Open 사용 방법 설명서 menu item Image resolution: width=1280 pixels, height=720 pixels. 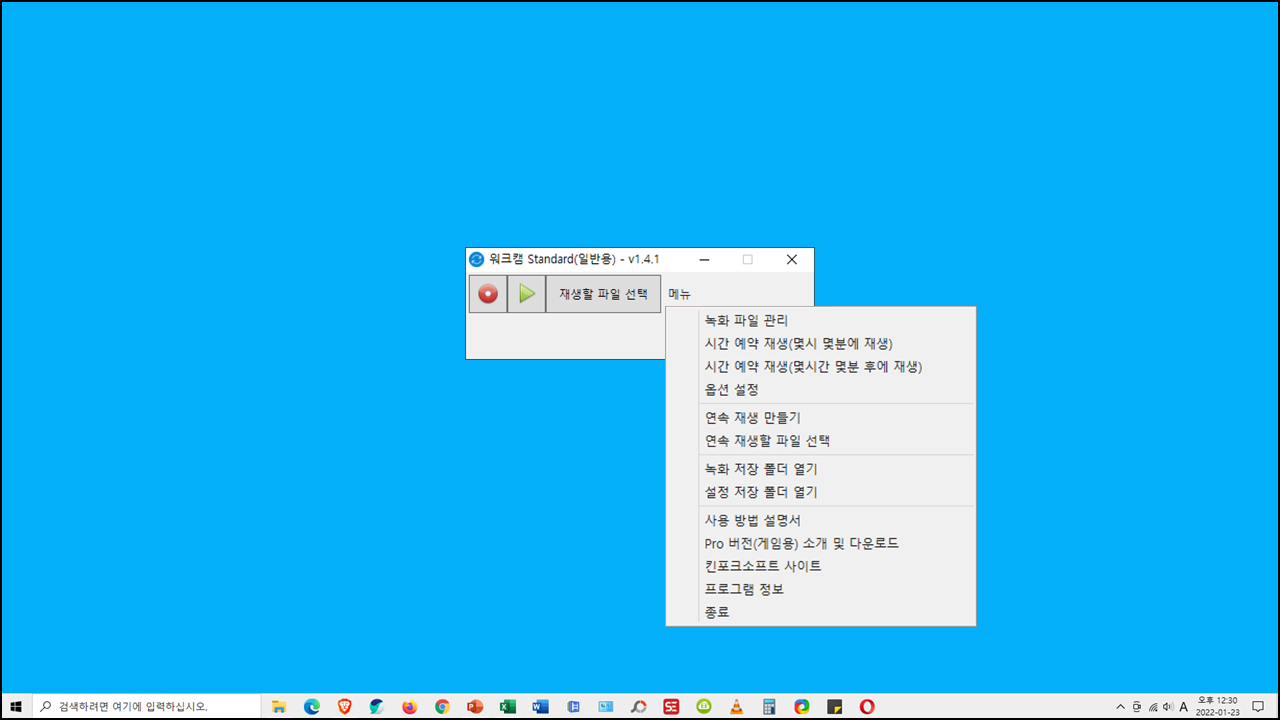(820, 520)
